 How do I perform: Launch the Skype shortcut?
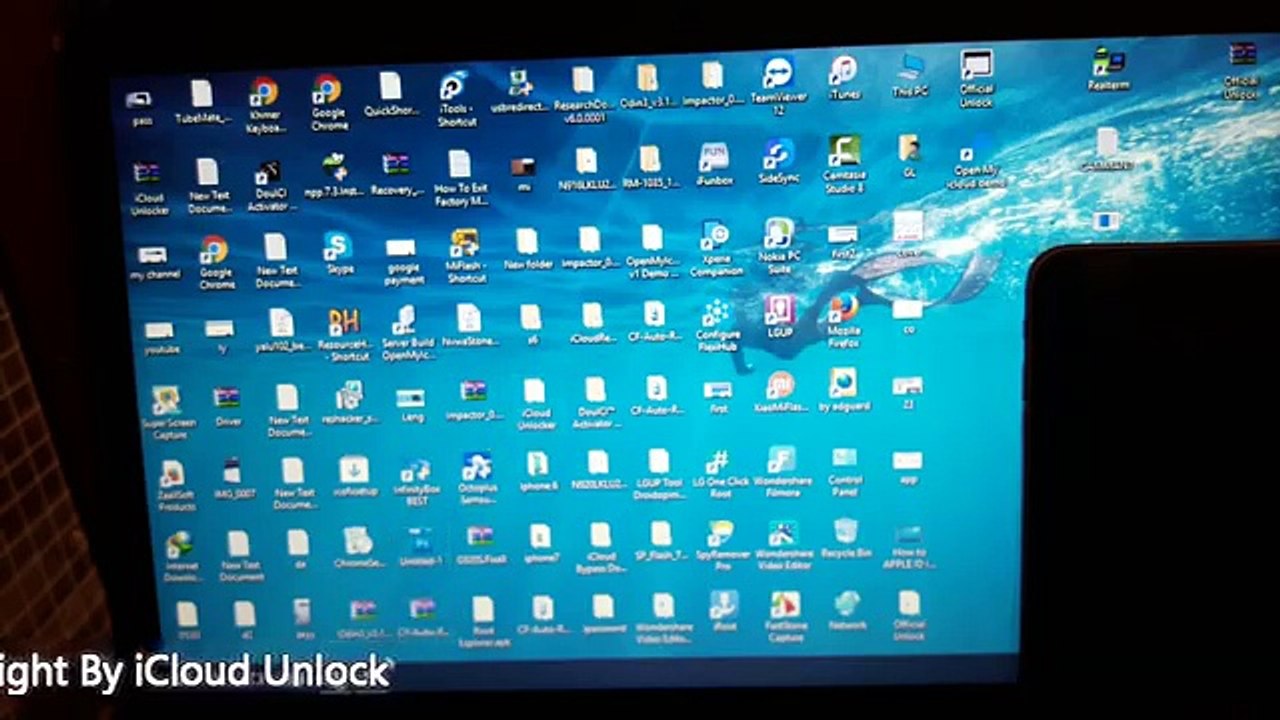[338, 254]
